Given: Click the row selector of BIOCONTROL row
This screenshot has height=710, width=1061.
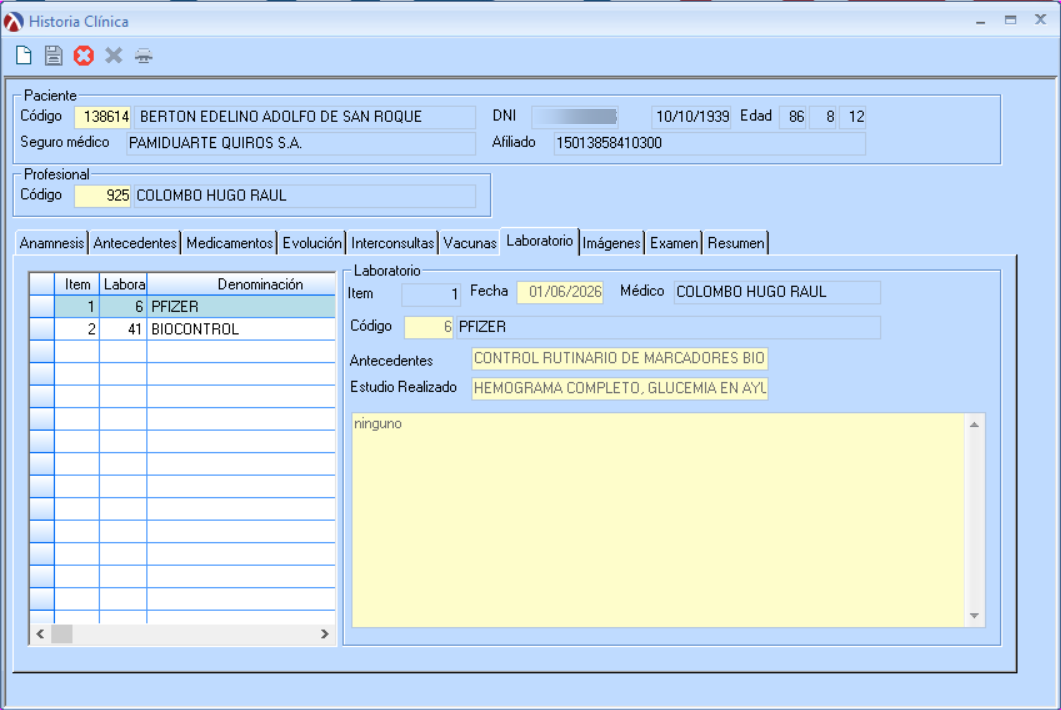Looking at the screenshot, I should [42, 329].
